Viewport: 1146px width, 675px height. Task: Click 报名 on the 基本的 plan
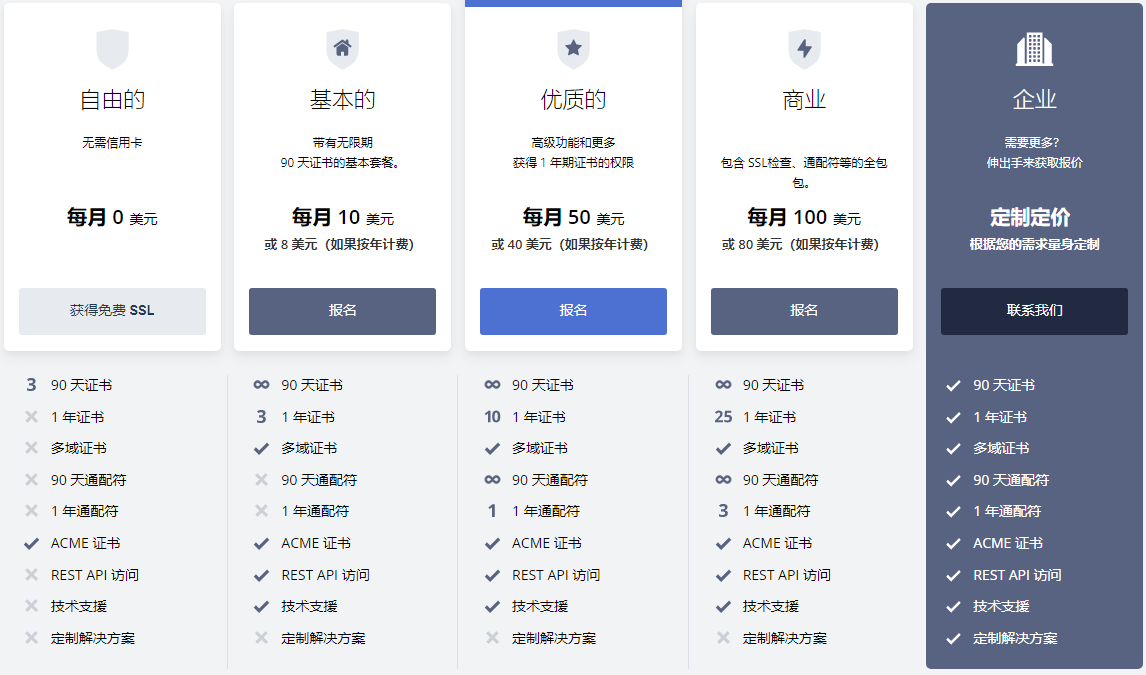coord(342,311)
